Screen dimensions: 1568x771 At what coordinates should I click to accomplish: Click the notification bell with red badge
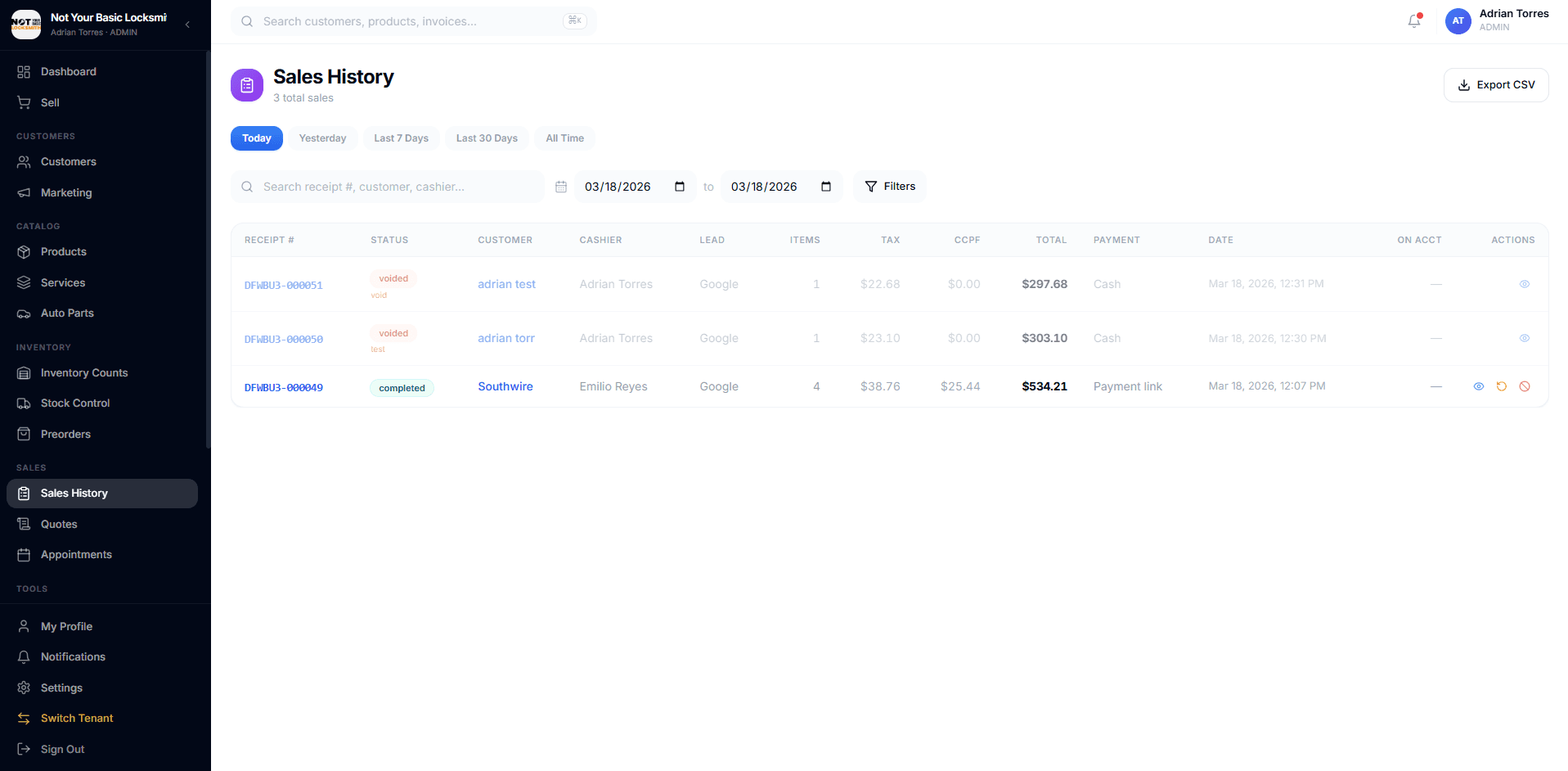pos(1413,20)
